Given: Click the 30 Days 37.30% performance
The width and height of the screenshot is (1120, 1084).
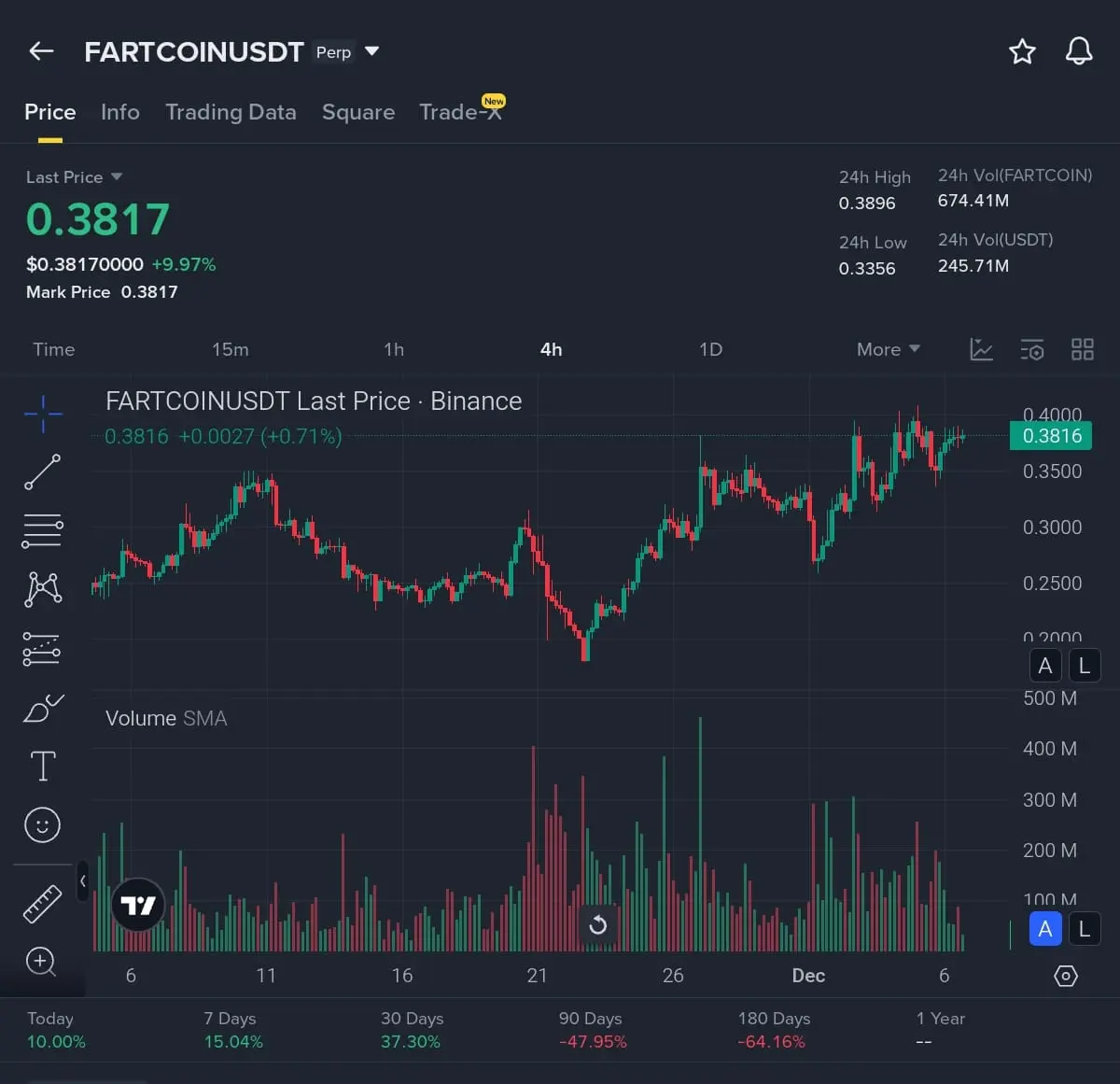Looking at the screenshot, I should 412,1030.
